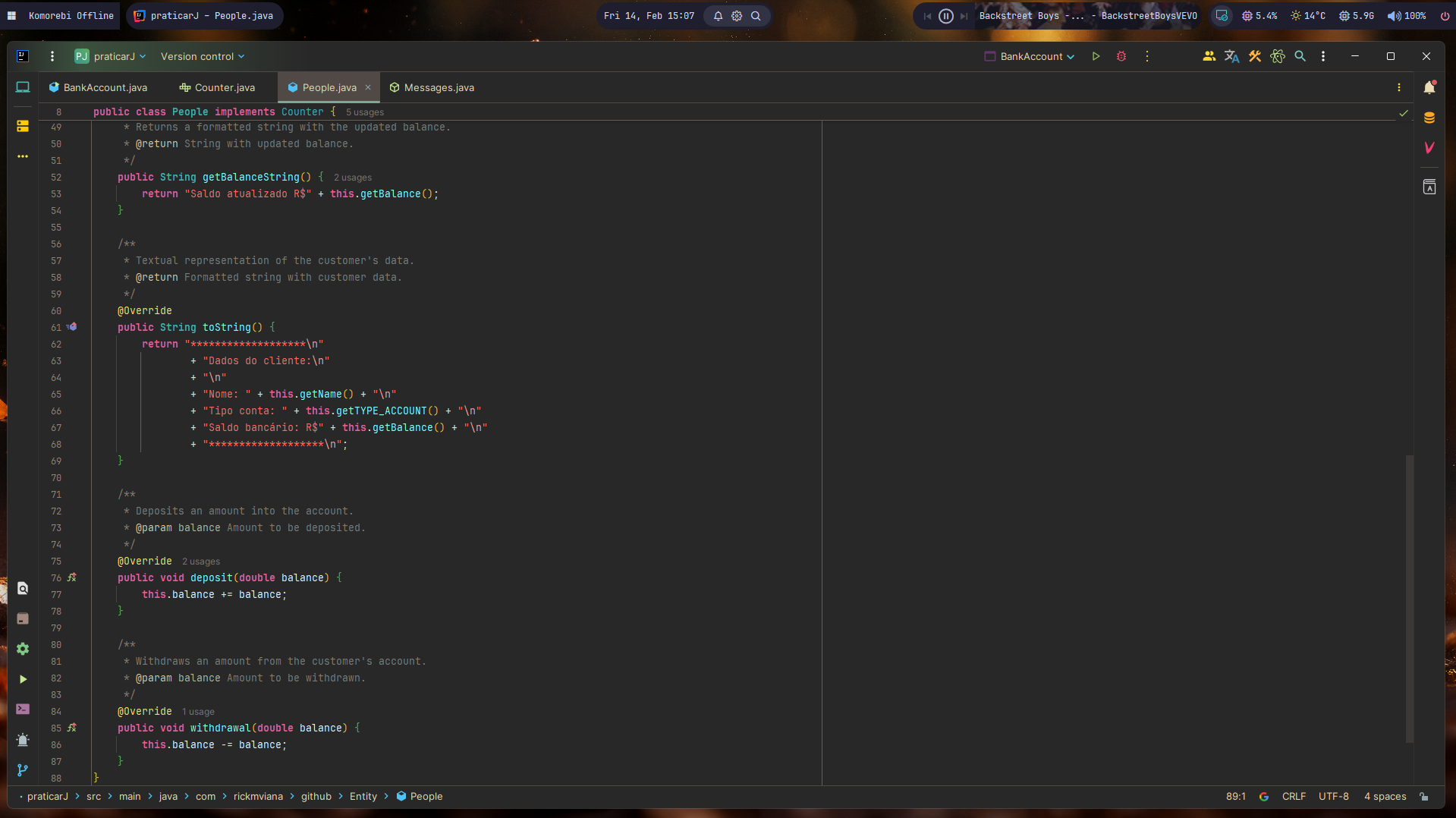The width and height of the screenshot is (1456, 818).
Task: Open the top bar search magnifier
Action: (x=755, y=16)
